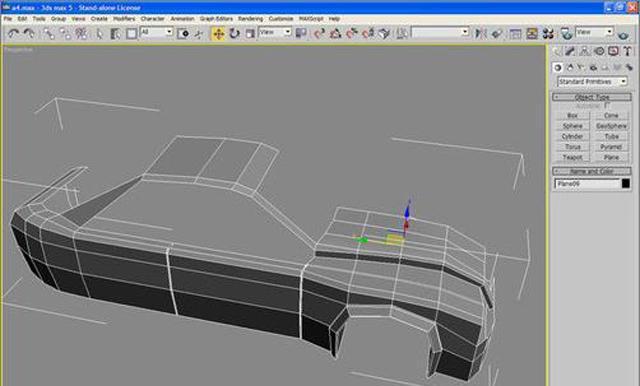Open the Rendering menu
Image resolution: width=640 pixels, height=386 pixels.
coord(251,19)
